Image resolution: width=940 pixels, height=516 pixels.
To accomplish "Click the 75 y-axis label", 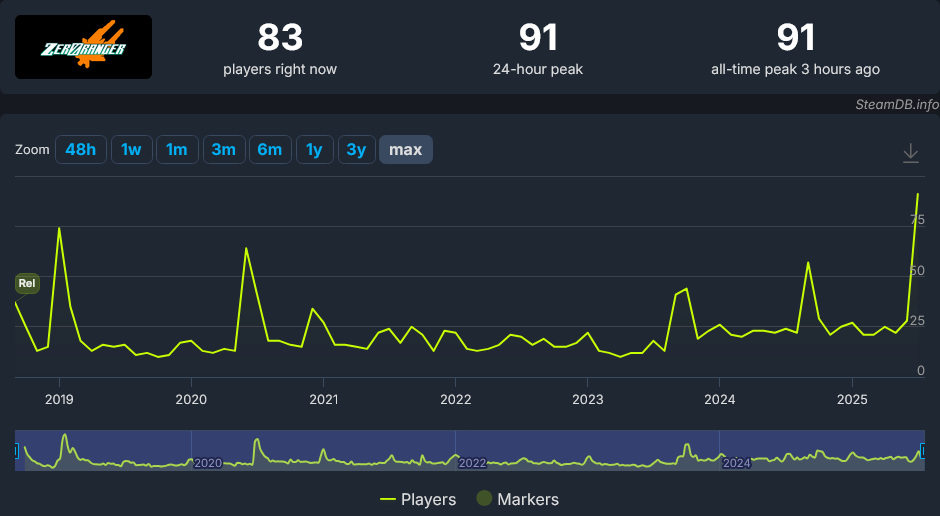I will click(x=917, y=220).
